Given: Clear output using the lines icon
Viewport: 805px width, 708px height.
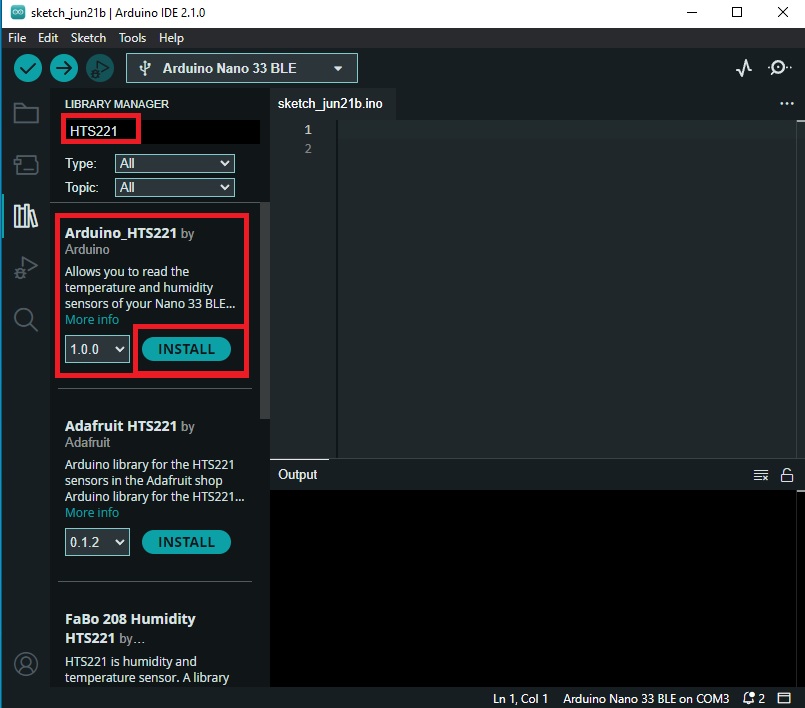Looking at the screenshot, I should click(x=761, y=475).
